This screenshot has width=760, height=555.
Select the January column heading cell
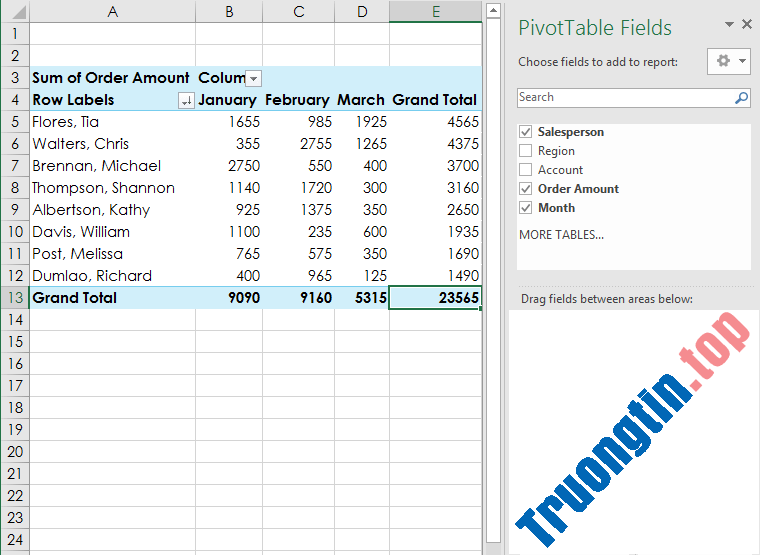[x=229, y=100]
